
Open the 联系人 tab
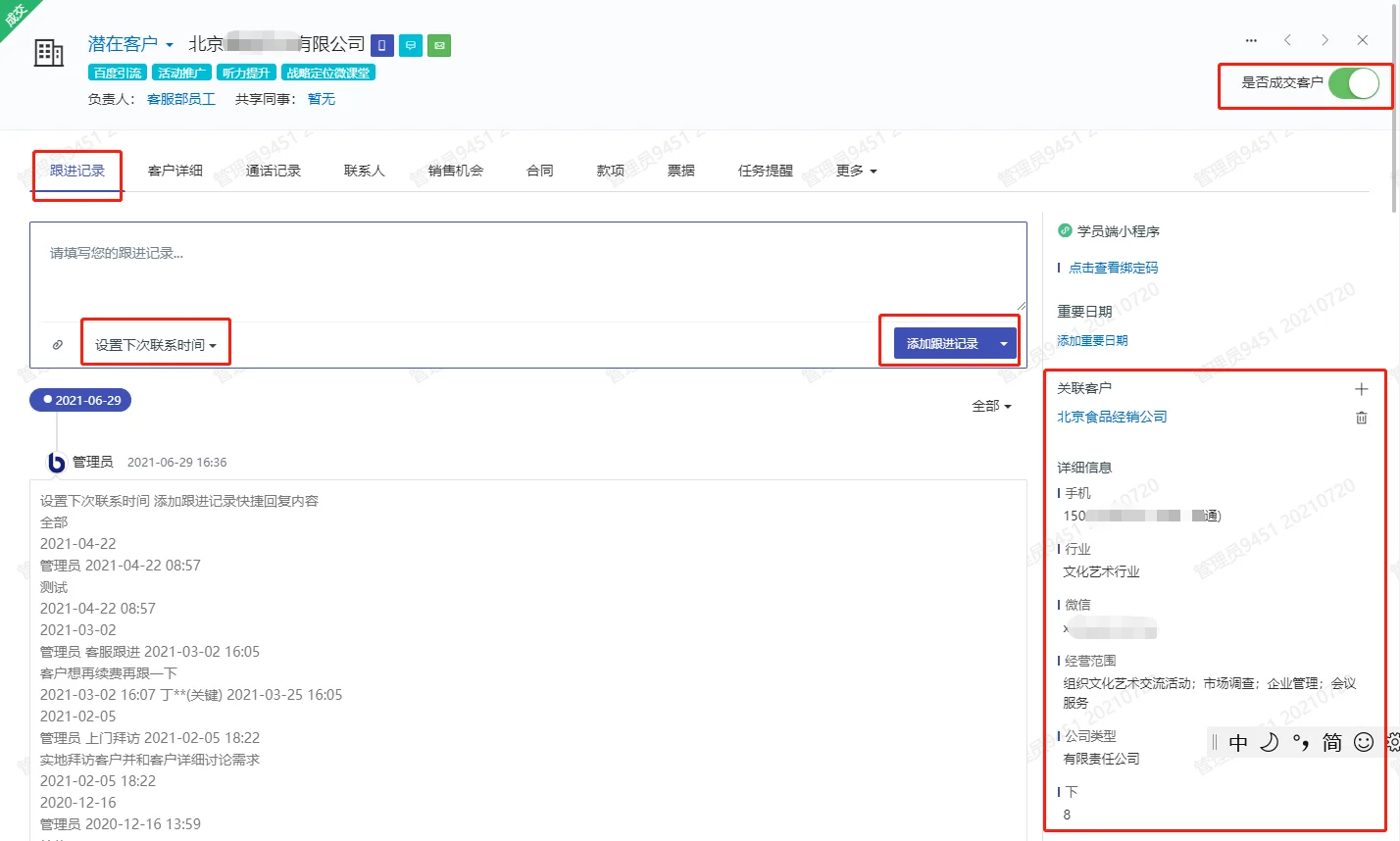pyautogui.click(x=365, y=171)
